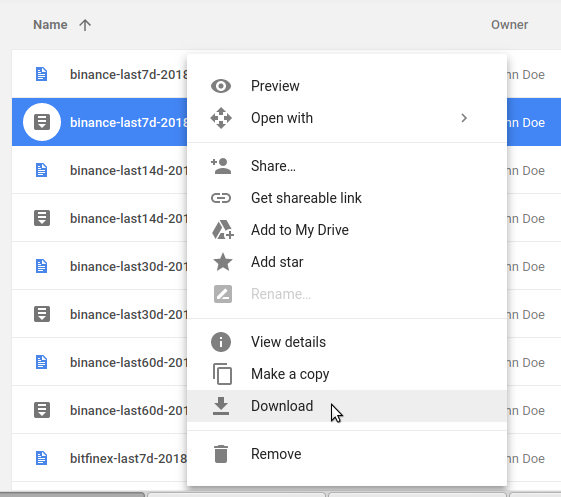Click the chain link icon
Screen dimensions: 561x497
221,198
